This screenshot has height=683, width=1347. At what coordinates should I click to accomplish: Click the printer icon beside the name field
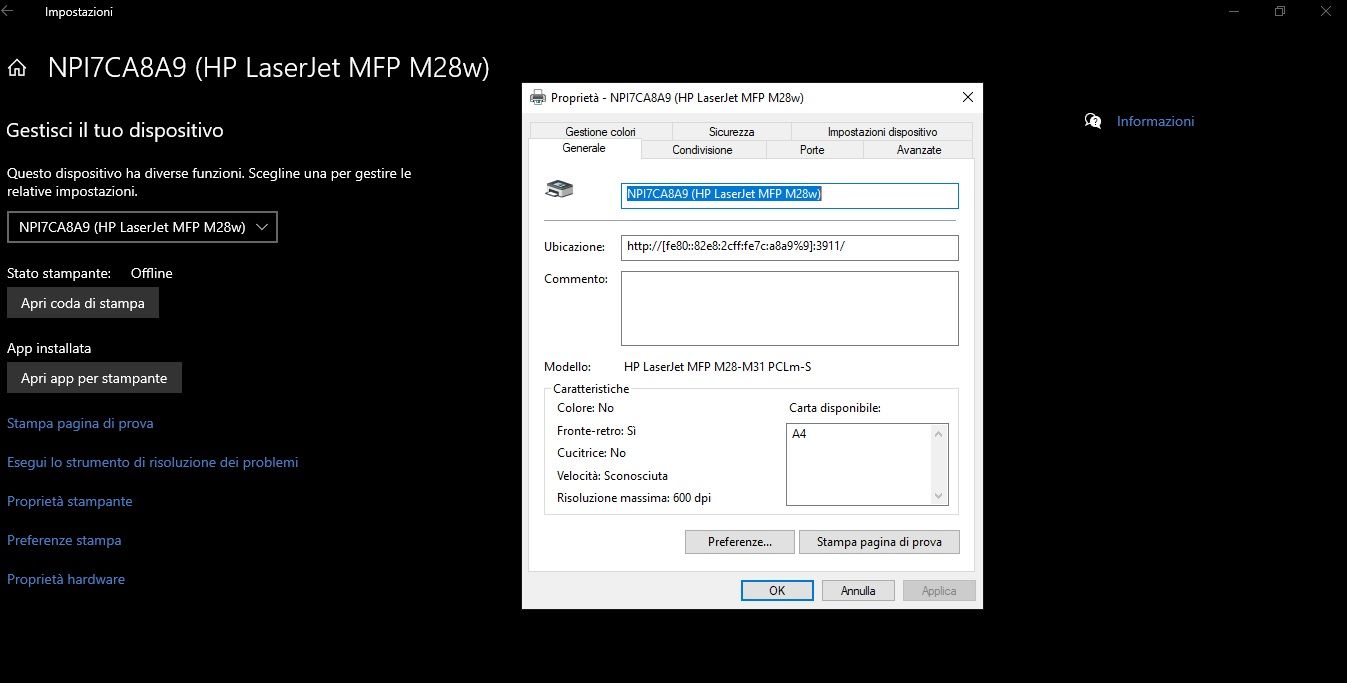[x=559, y=188]
